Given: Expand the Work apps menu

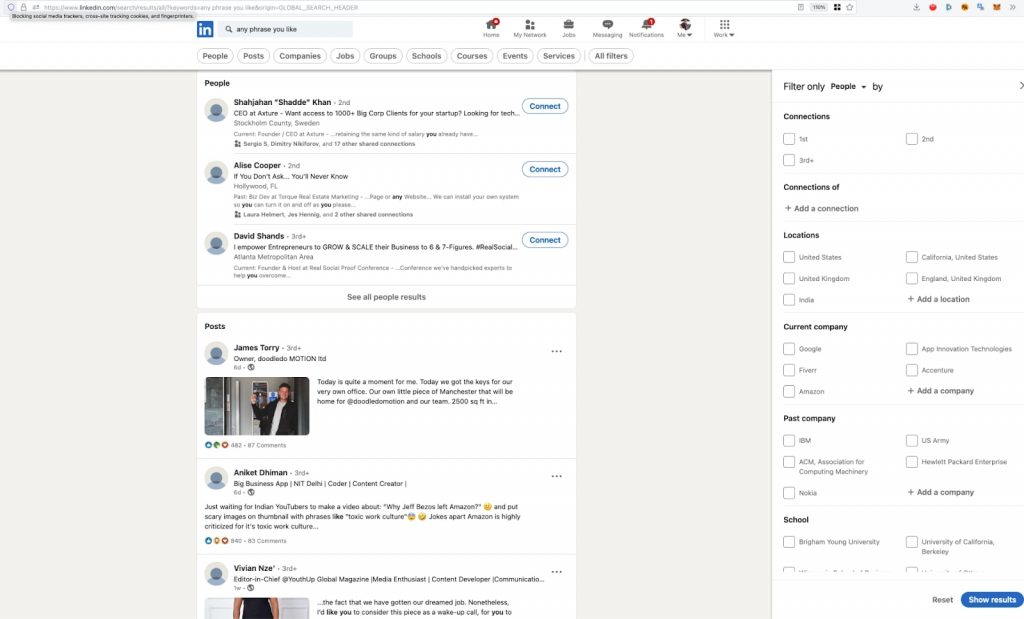Looking at the screenshot, I should point(724,28).
